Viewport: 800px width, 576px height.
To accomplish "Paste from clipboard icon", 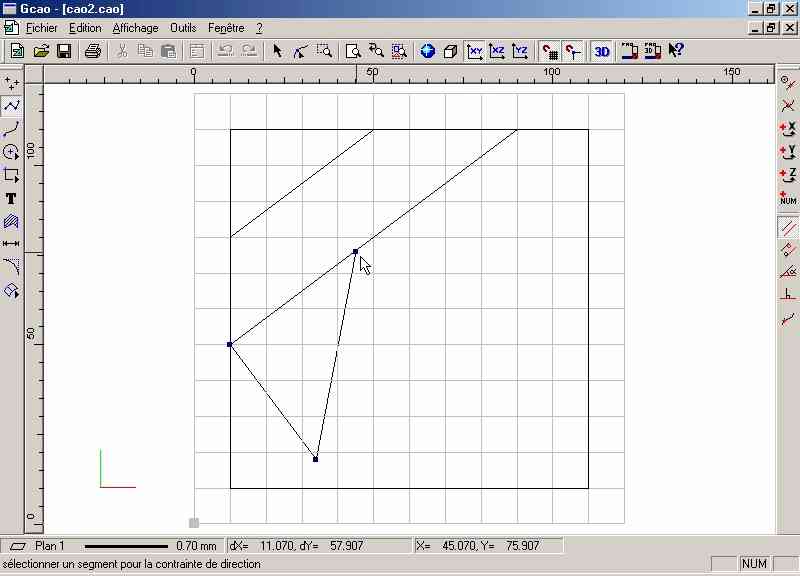I will click(x=168, y=51).
